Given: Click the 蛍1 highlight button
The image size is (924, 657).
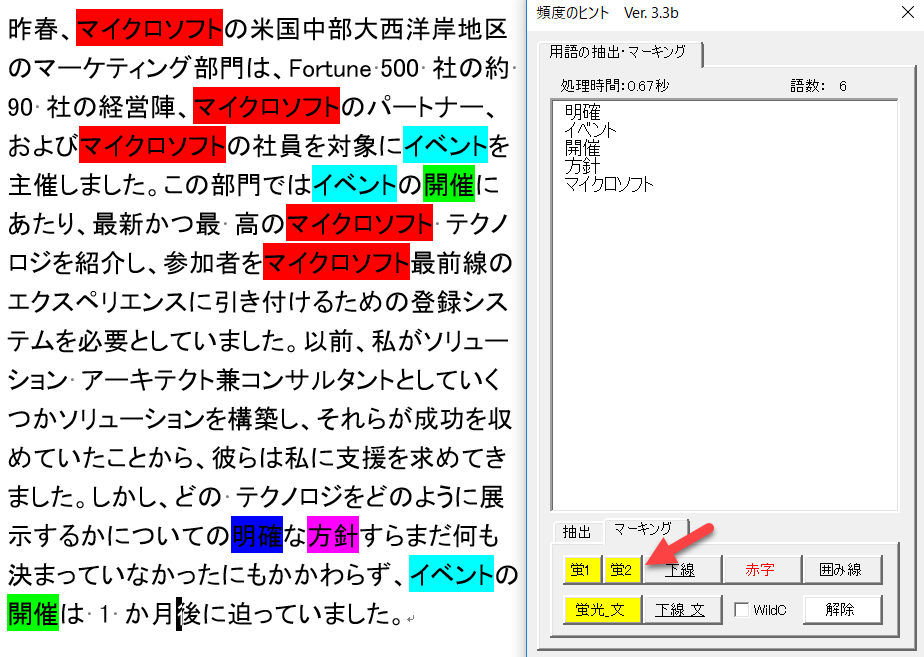Looking at the screenshot, I should 582,570.
